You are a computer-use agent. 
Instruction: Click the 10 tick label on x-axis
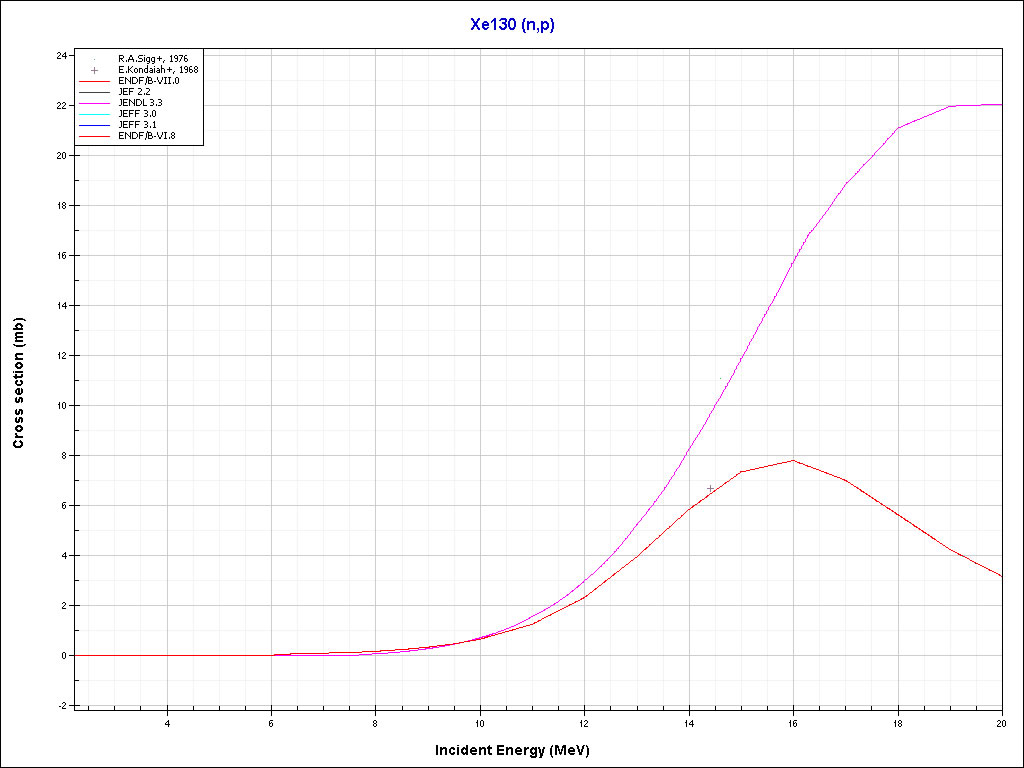(480, 723)
